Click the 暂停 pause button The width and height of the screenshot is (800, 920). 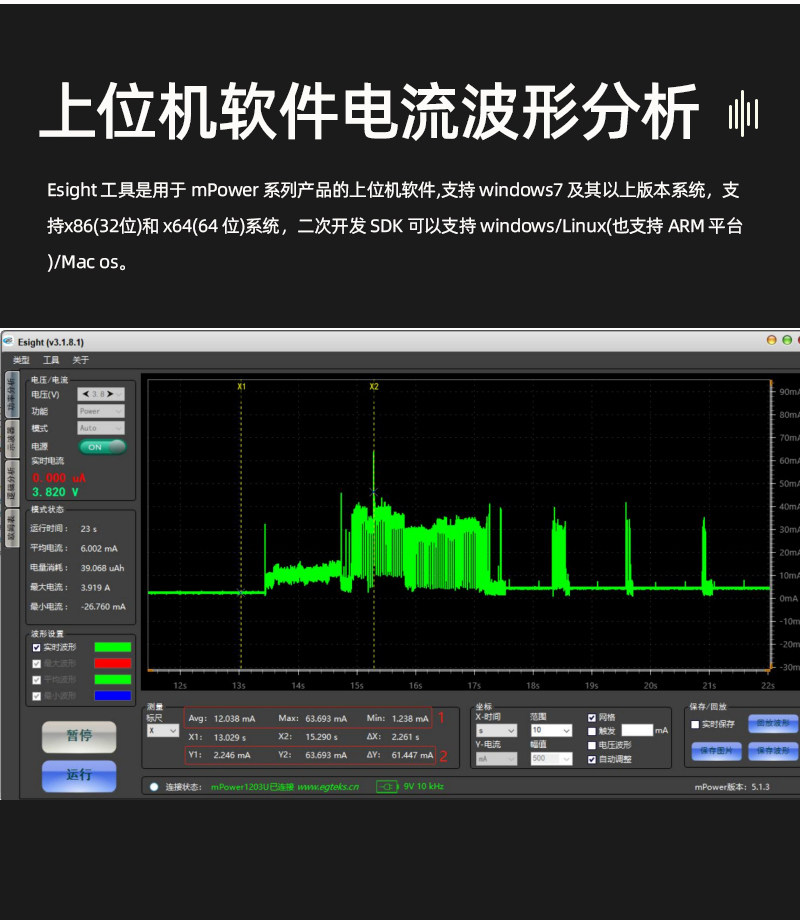pyautogui.click(x=79, y=736)
